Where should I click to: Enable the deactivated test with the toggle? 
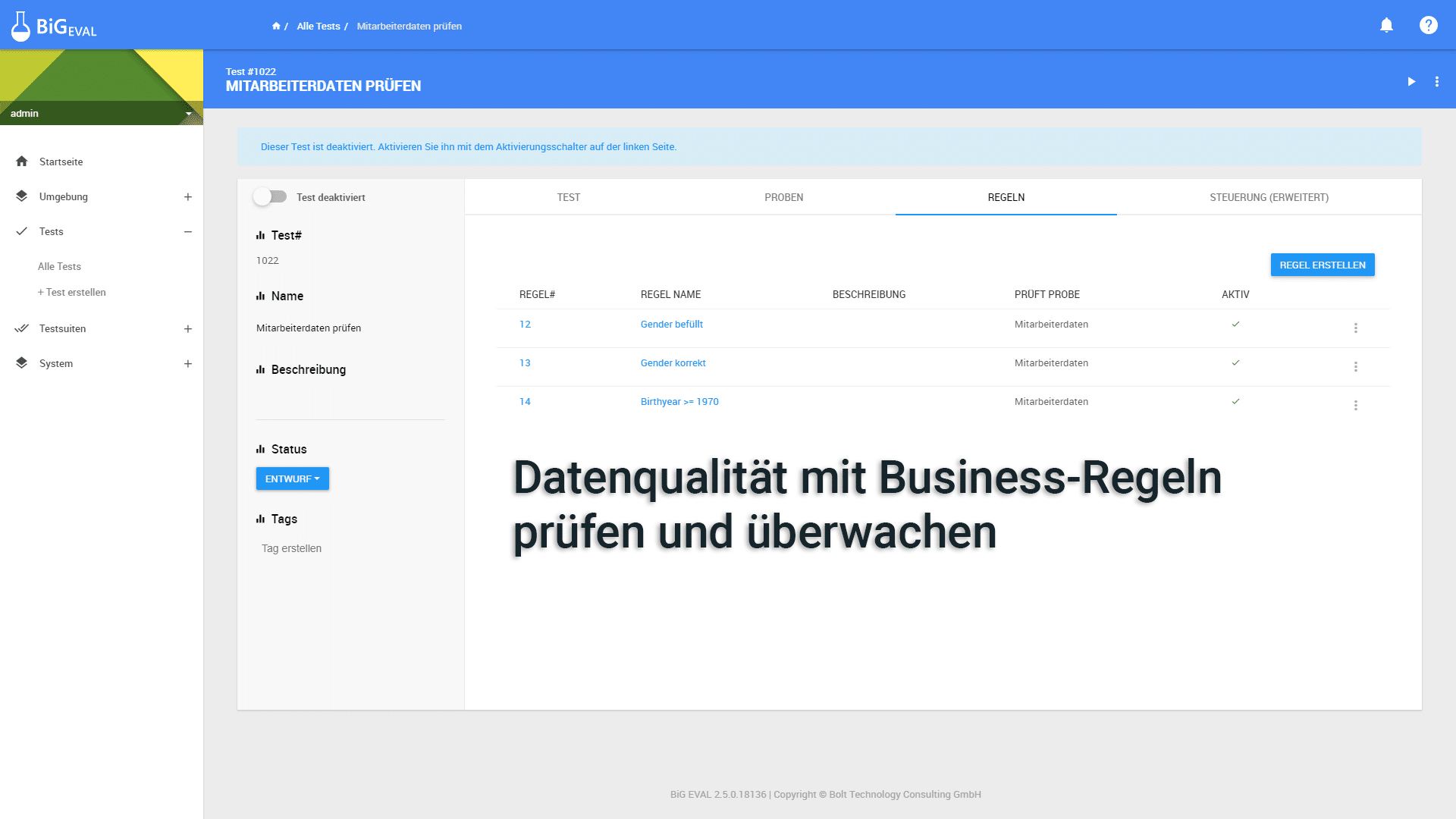pyautogui.click(x=270, y=196)
